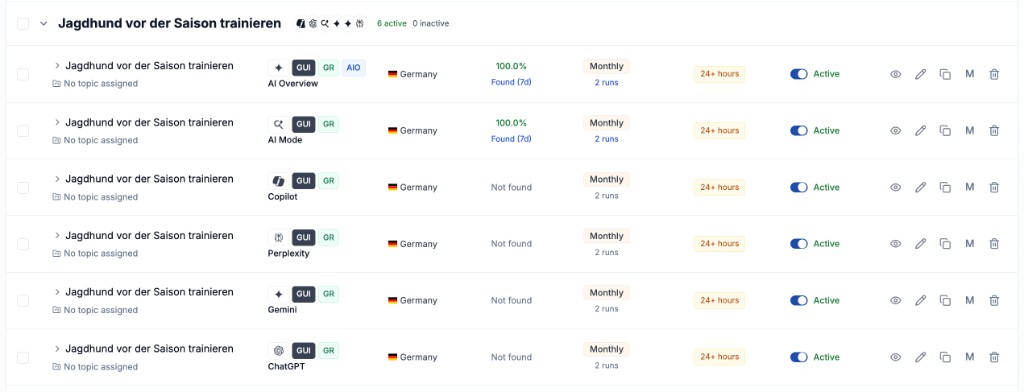Screen dimensions: 1024x392
Task: View details of the Gemini row
Action: coord(895,301)
